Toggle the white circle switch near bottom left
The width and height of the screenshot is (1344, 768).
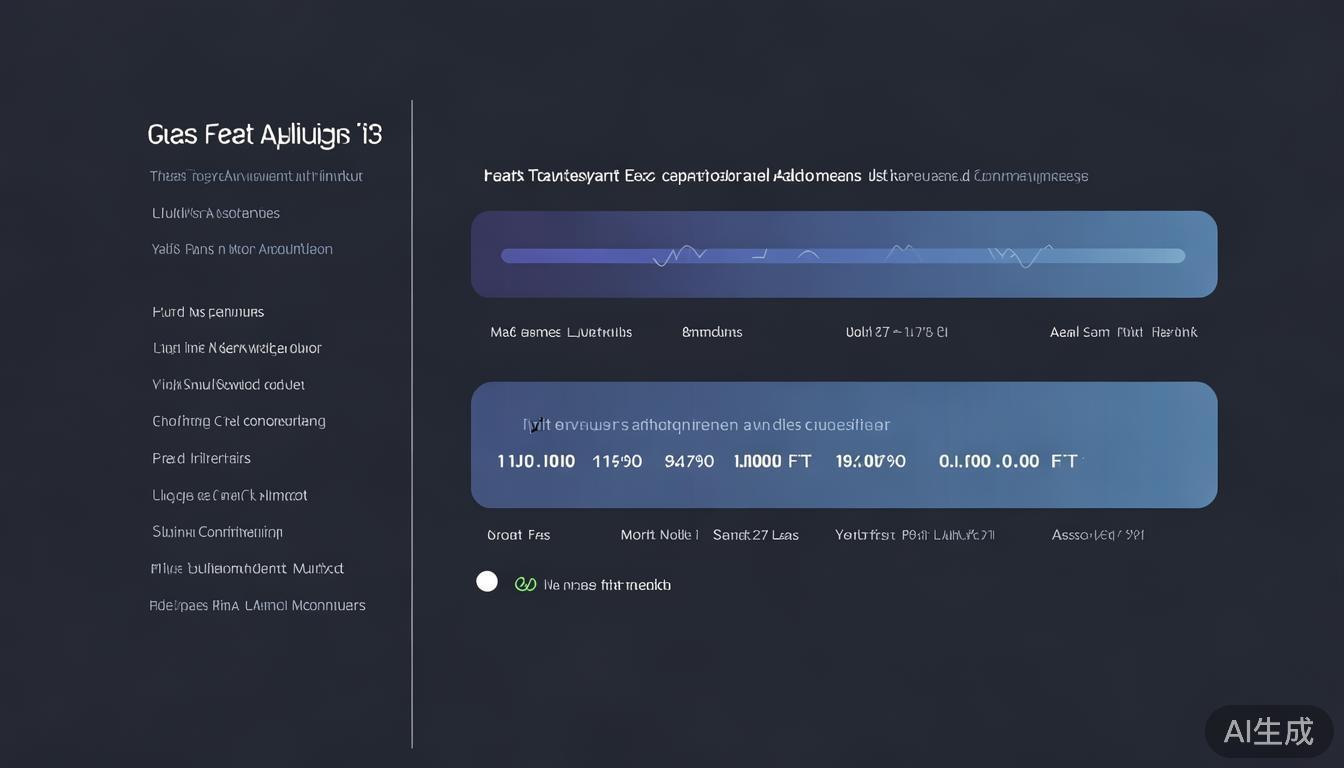pos(487,580)
